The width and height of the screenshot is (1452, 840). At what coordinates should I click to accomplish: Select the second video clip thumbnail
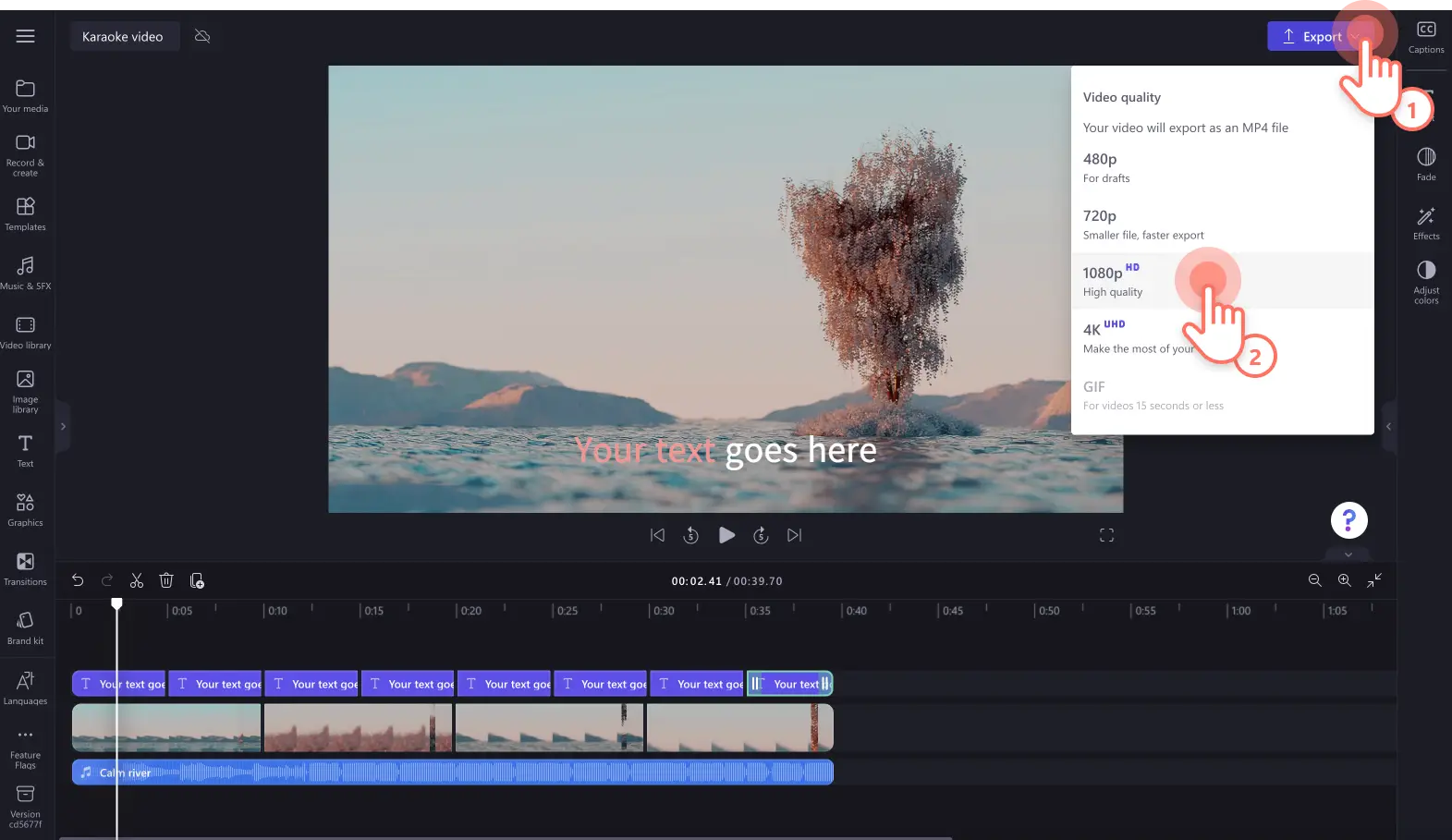[358, 727]
